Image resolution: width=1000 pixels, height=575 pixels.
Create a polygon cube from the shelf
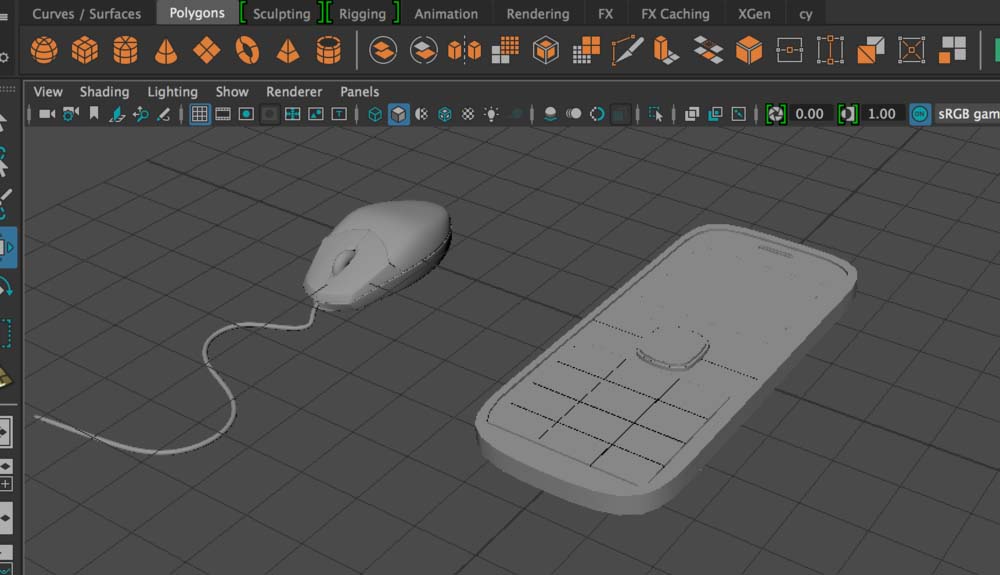[85, 49]
